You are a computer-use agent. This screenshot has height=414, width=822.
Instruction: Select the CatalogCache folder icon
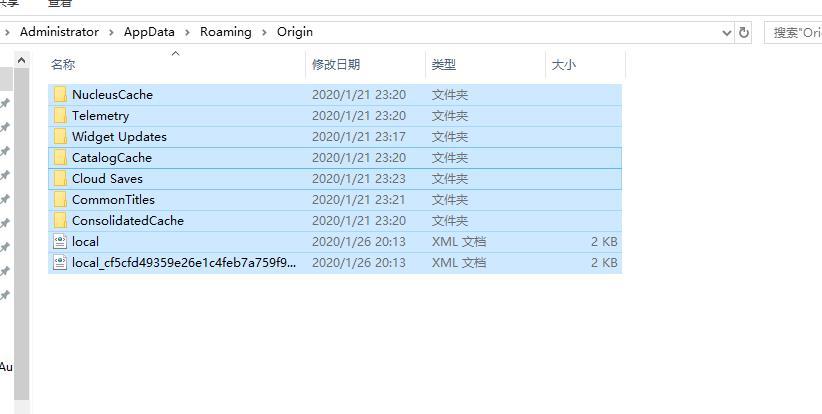click(x=60, y=158)
